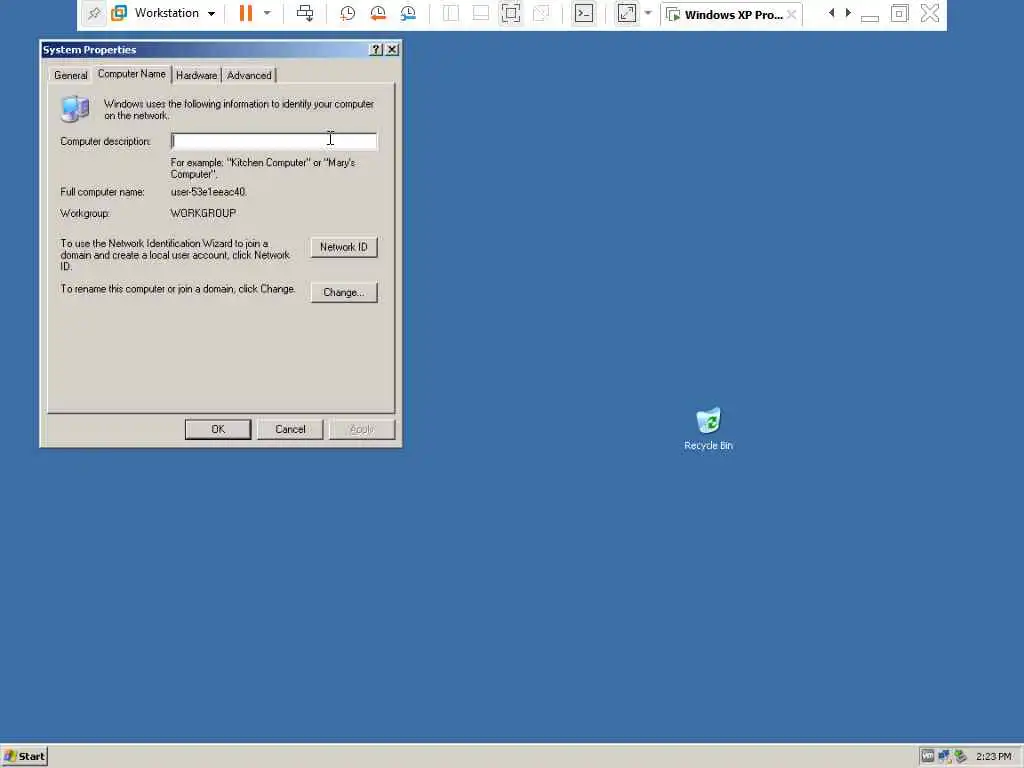Viewport: 1024px width, 768px height.
Task: Click the VMware Tools tray icon
Action: pyautogui.click(x=927, y=756)
